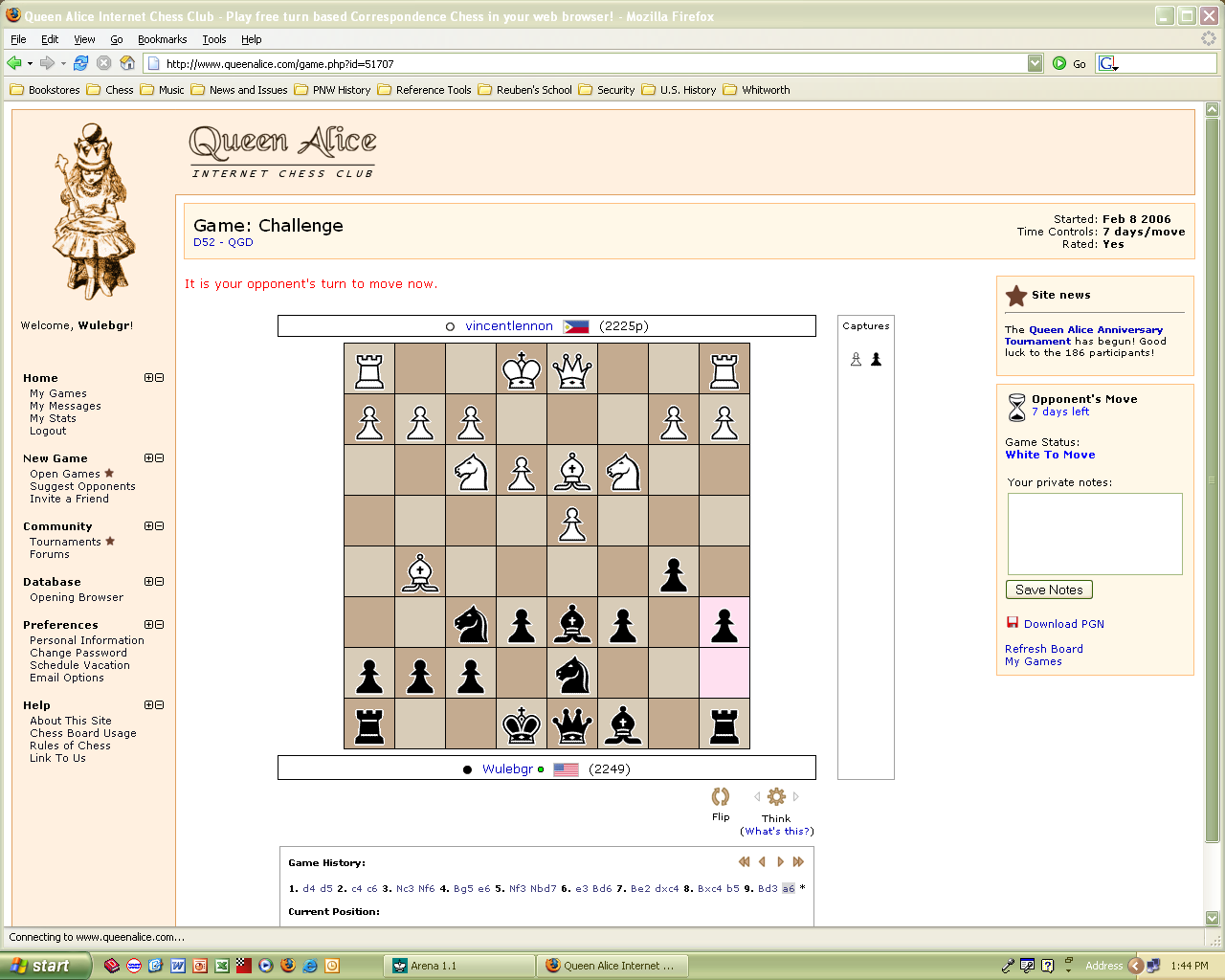The height and width of the screenshot is (980, 1225).
Task: Flip the chess board orientation
Action: [x=721, y=796]
